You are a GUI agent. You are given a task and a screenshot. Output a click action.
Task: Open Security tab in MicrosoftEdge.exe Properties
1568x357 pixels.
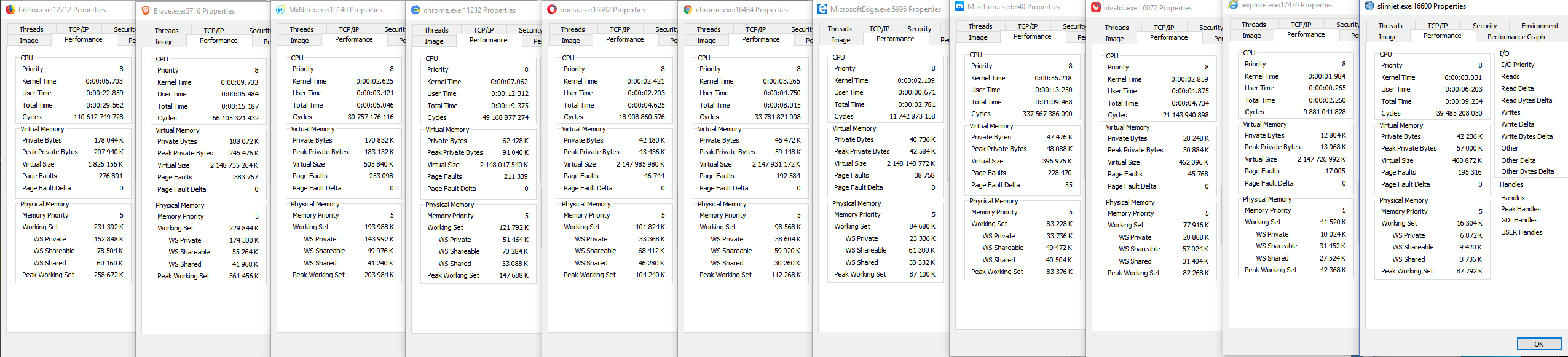(x=919, y=29)
